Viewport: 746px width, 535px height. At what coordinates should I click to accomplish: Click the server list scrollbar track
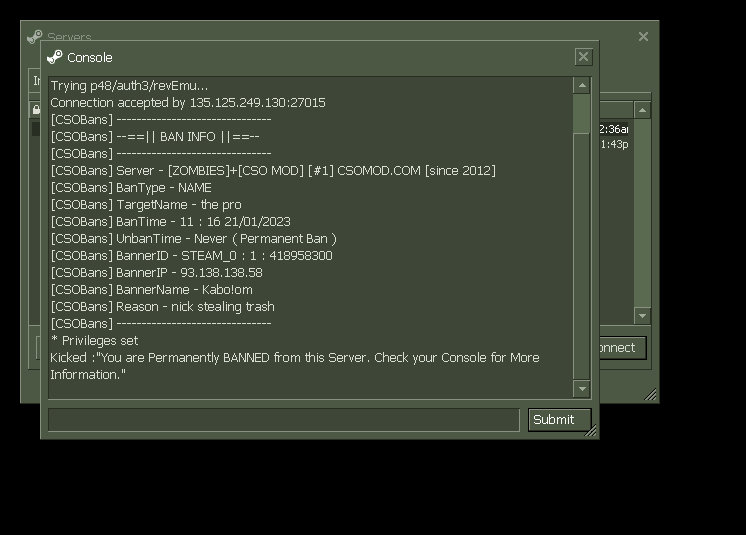click(x=642, y=220)
